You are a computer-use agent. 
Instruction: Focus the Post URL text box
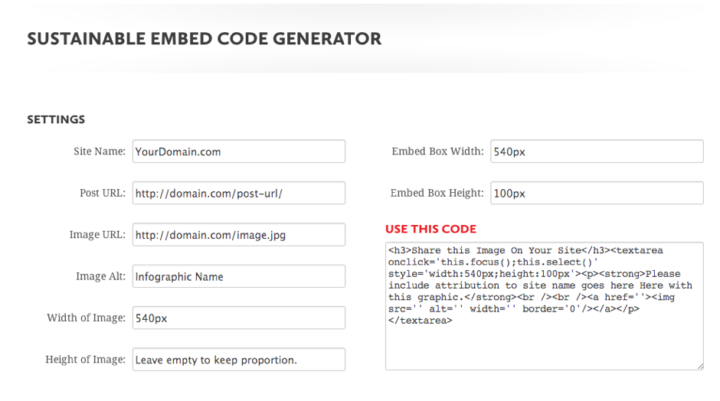(239, 193)
